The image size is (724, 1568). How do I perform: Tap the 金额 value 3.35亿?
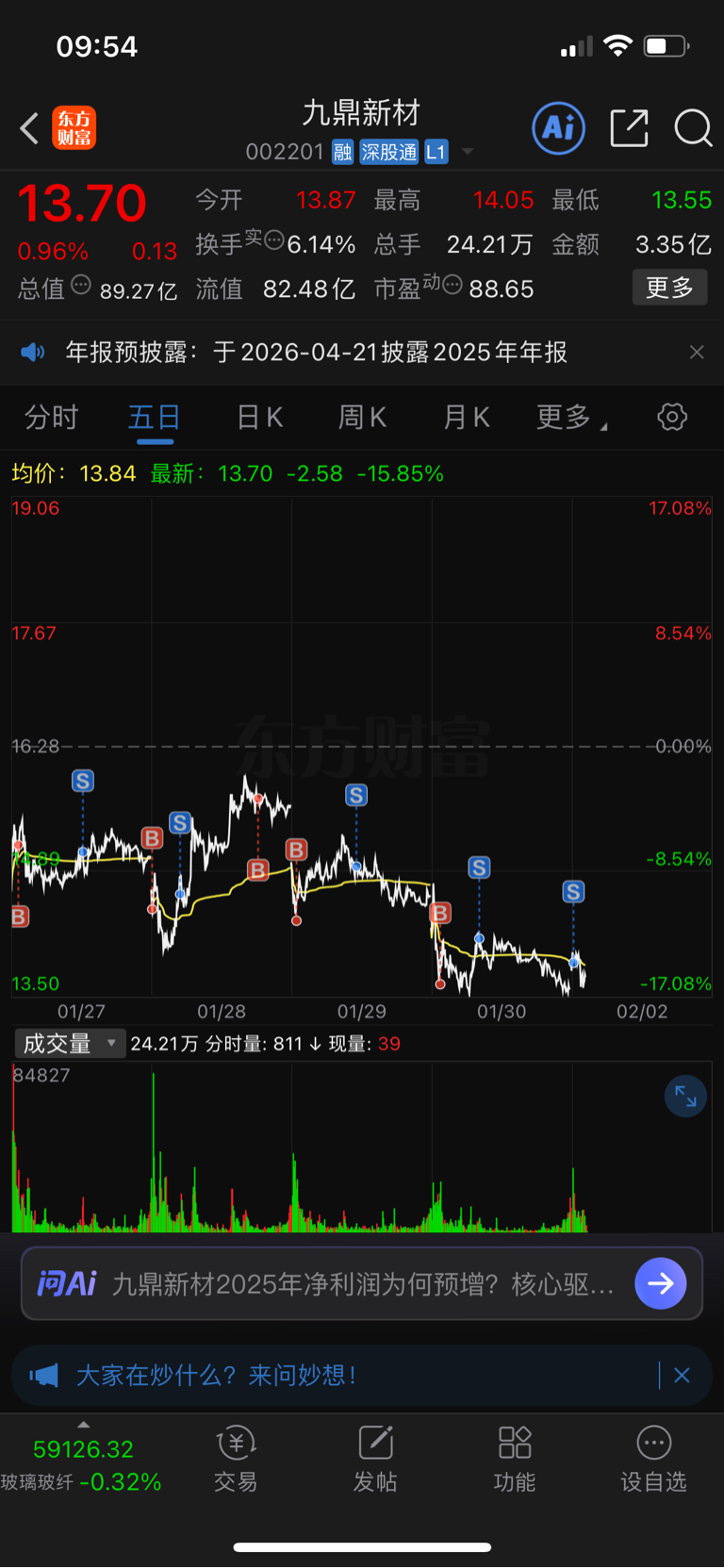click(x=673, y=244)
